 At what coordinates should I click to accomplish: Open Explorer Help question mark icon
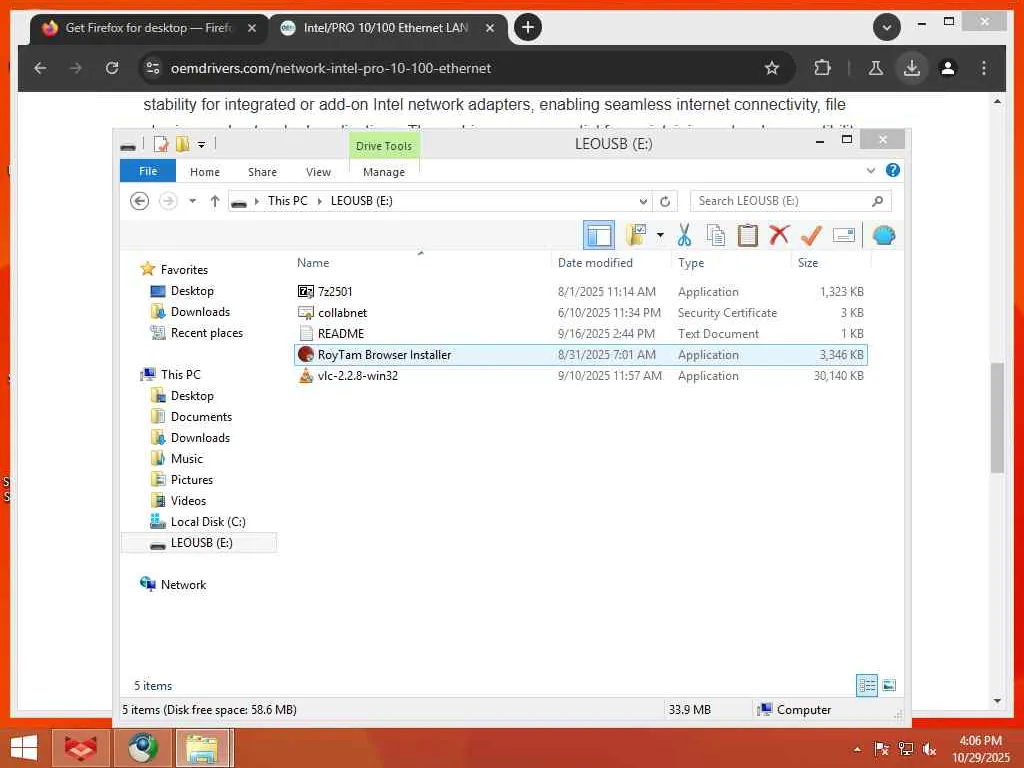(x=893, y=170)
